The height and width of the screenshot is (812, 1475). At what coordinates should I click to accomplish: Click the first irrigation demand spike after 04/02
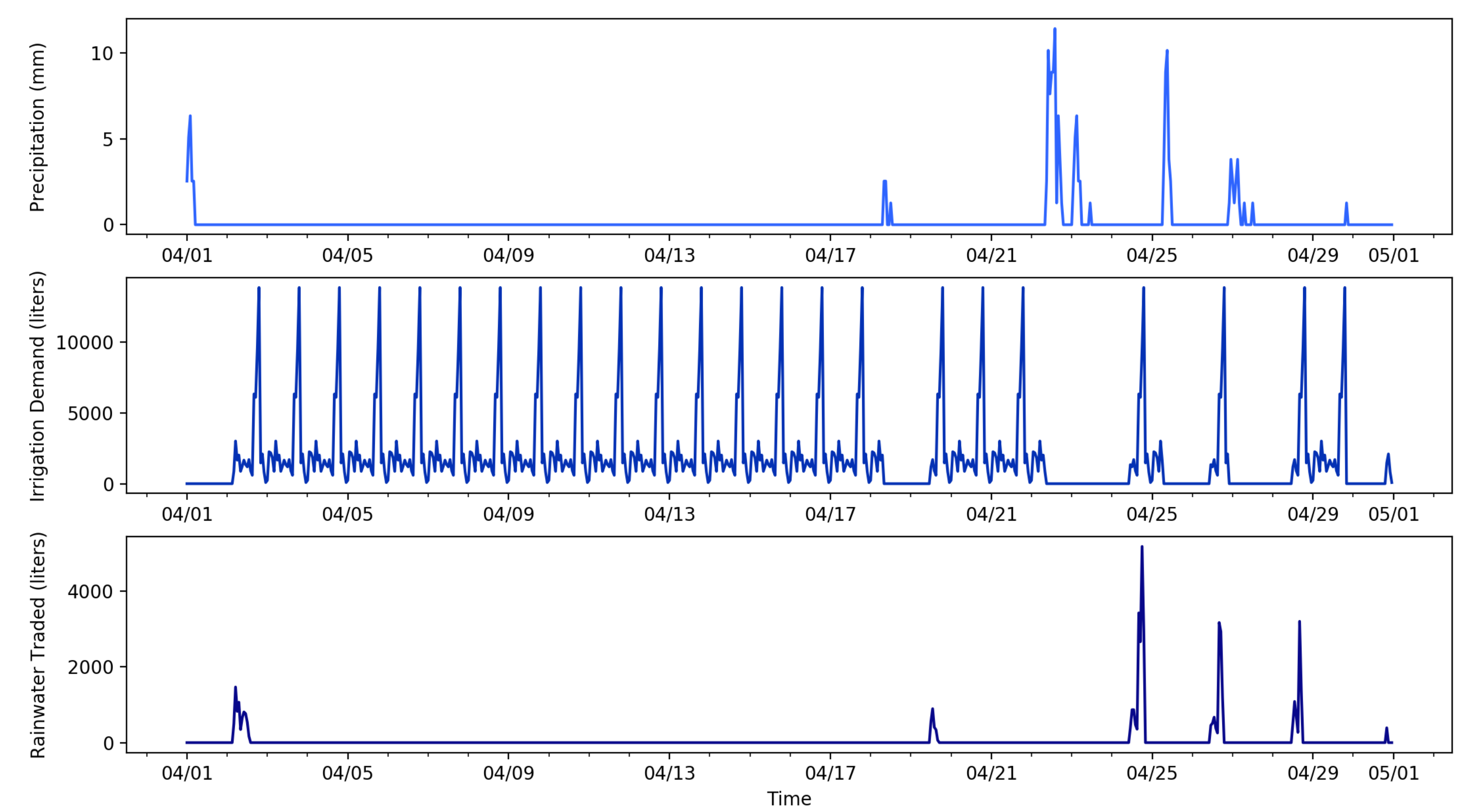pyautogui.click(x=259, y=289)
